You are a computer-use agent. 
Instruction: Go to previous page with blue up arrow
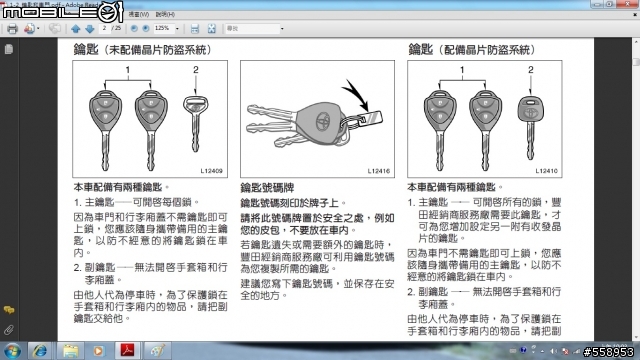(76, 29)
